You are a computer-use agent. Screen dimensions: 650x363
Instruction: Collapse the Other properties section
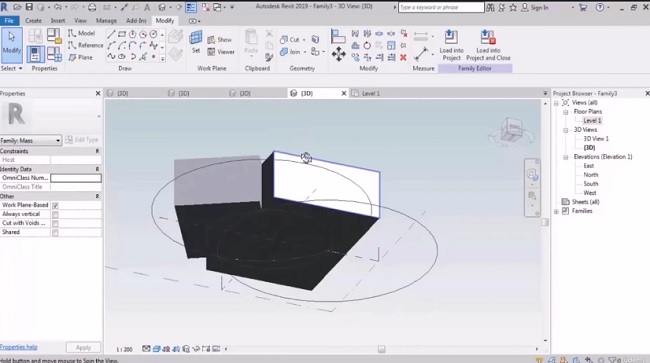coord(97,196)
